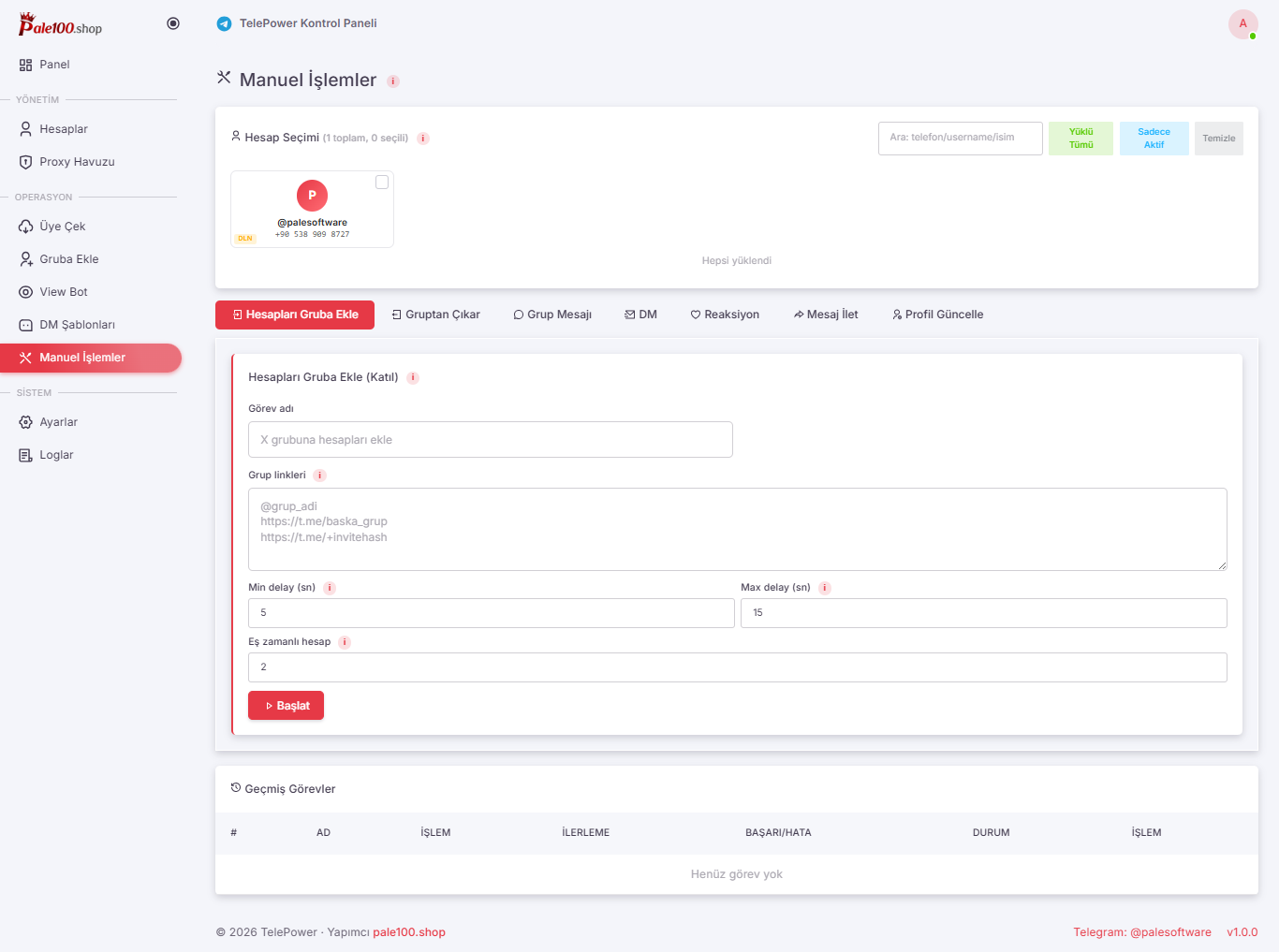The height and width of the screenshot is (952, 1279).
Task: Click the info icon beside Hesap Seçimi
Action: tap(423, 139)
